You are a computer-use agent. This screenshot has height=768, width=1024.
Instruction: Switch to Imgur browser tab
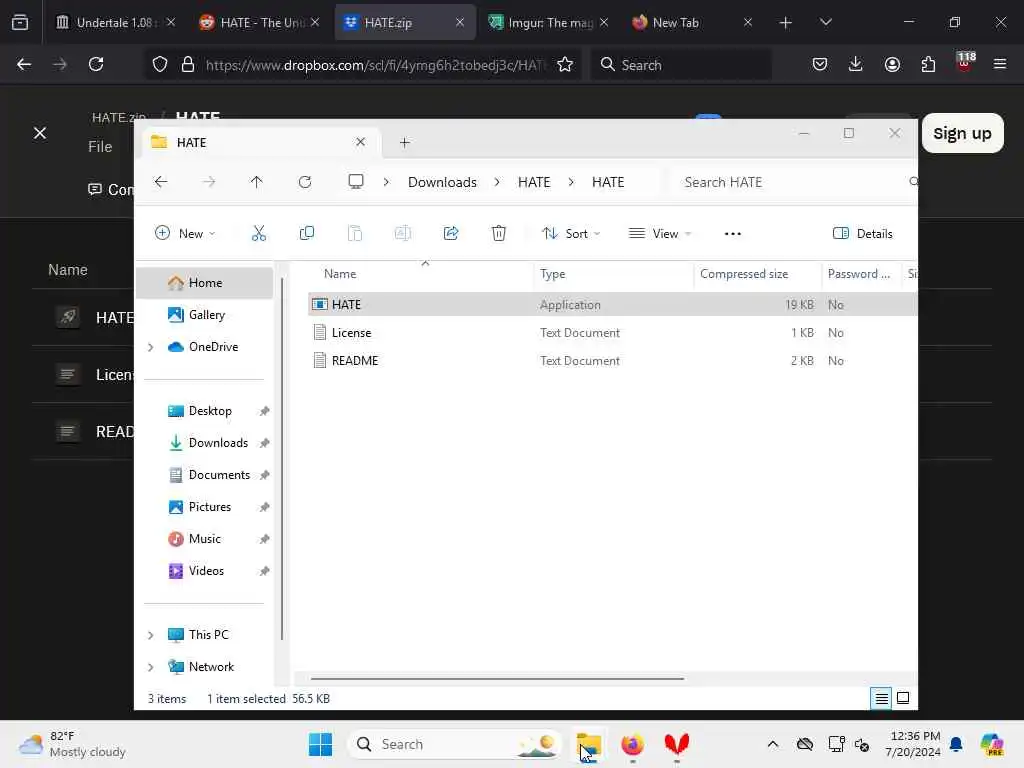[x=548, y=22]
